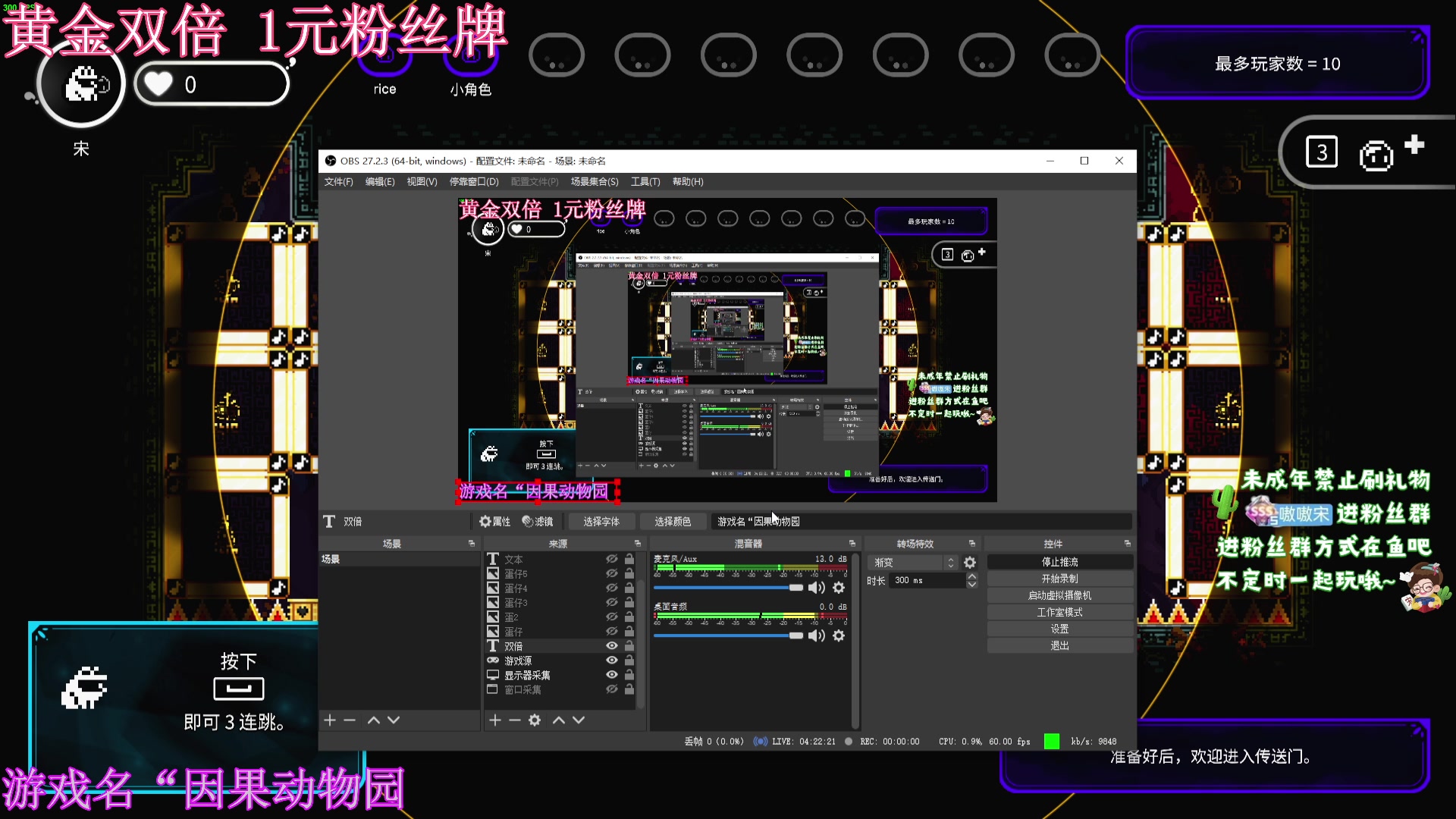The width and height of the screenshot is (1456, 819).
Task: Add a new source with the plus icon
Action: [x=495, y=720]
